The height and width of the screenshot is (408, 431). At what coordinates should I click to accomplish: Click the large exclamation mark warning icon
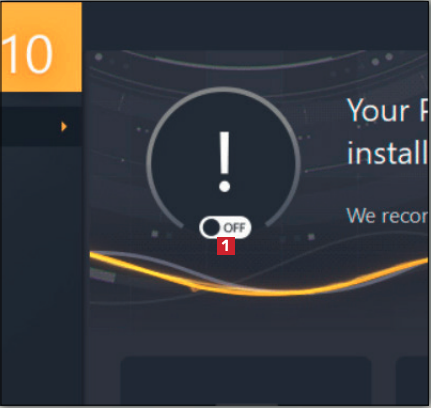tap(224, 162)
